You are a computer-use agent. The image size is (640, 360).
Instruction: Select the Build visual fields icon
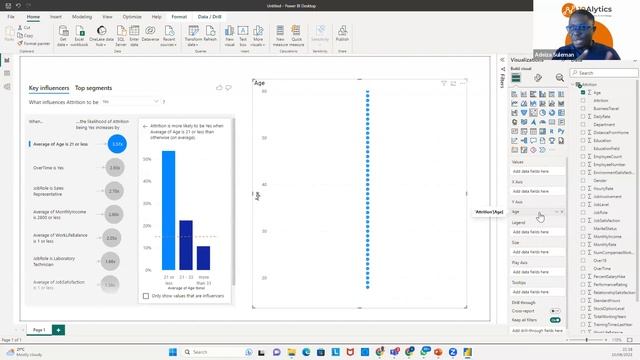pos(516,78)
